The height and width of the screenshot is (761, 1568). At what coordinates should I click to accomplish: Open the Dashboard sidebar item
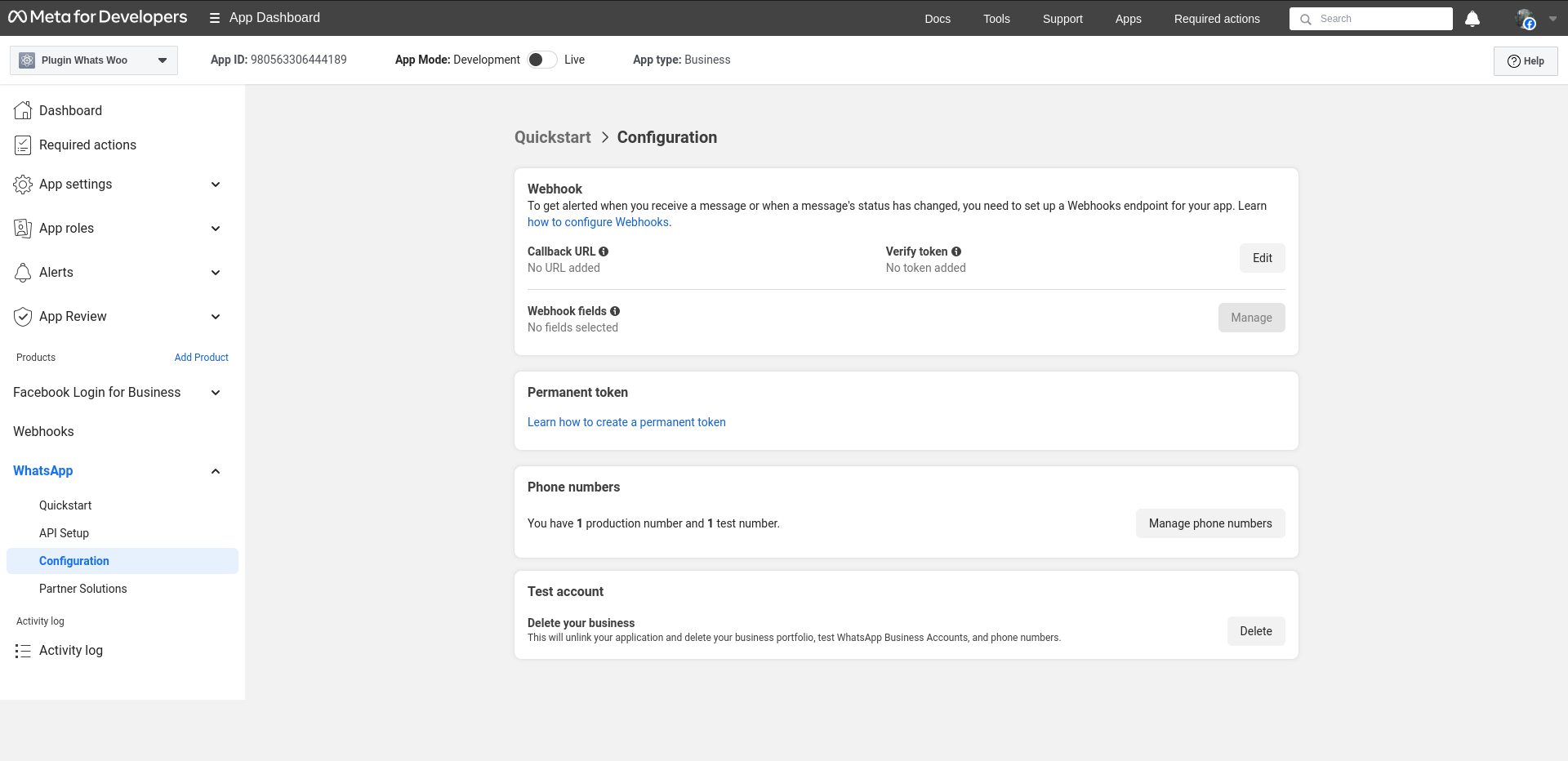click(x=70, y=110)
